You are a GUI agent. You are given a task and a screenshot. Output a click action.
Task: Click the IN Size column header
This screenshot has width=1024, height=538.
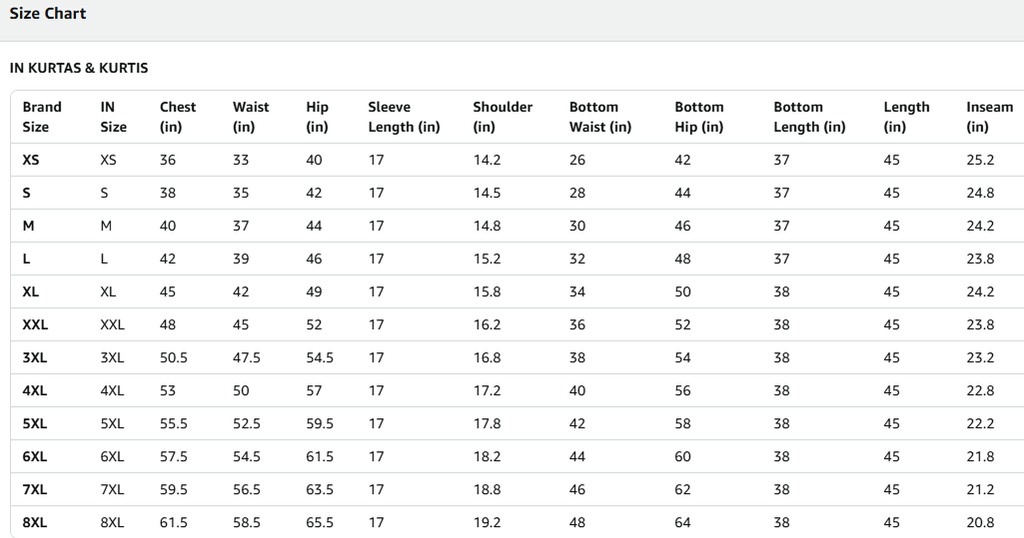(113, 117)
